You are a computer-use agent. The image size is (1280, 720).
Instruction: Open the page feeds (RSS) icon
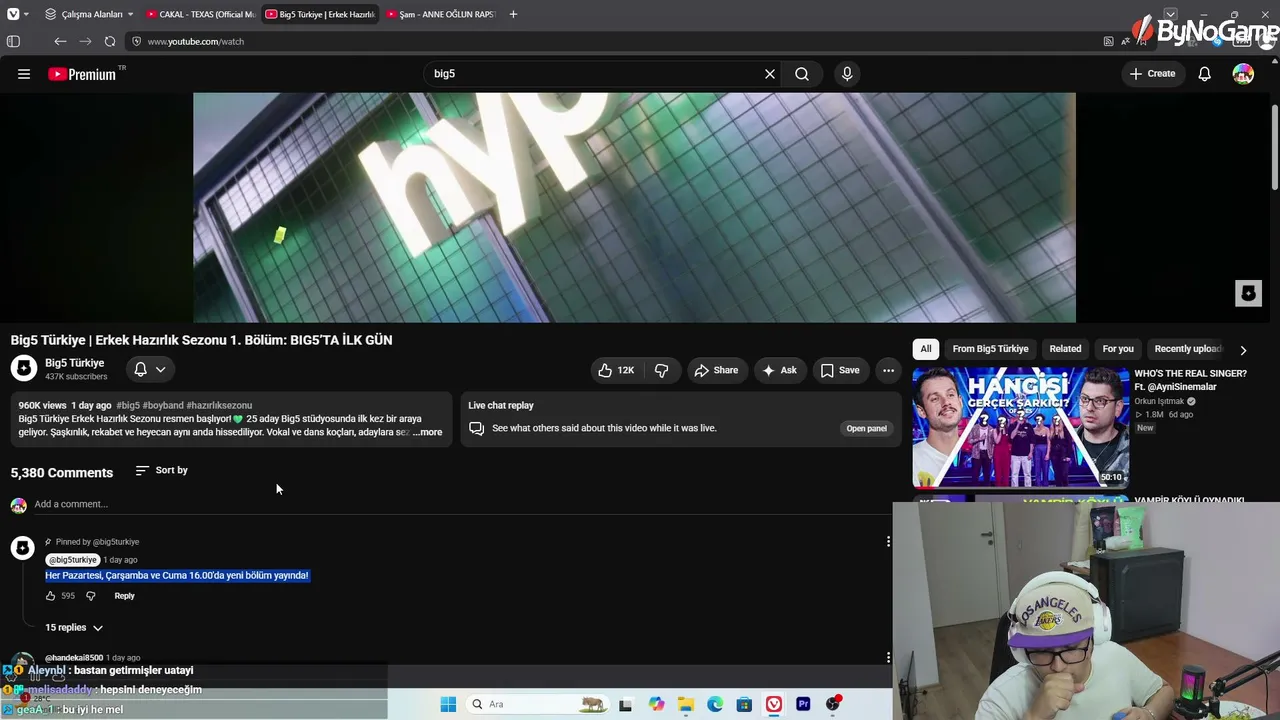(1108, 41)
